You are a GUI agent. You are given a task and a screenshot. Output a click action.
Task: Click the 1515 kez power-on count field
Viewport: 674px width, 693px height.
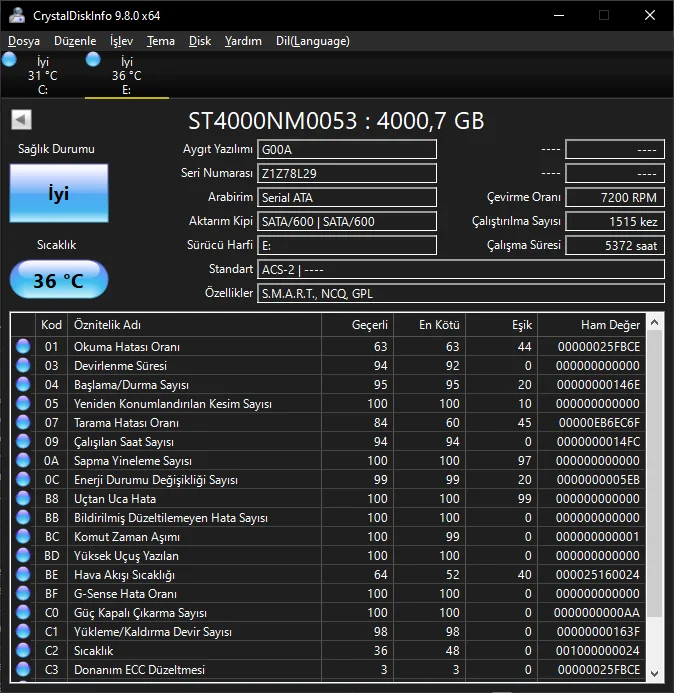tap(615, 221)
